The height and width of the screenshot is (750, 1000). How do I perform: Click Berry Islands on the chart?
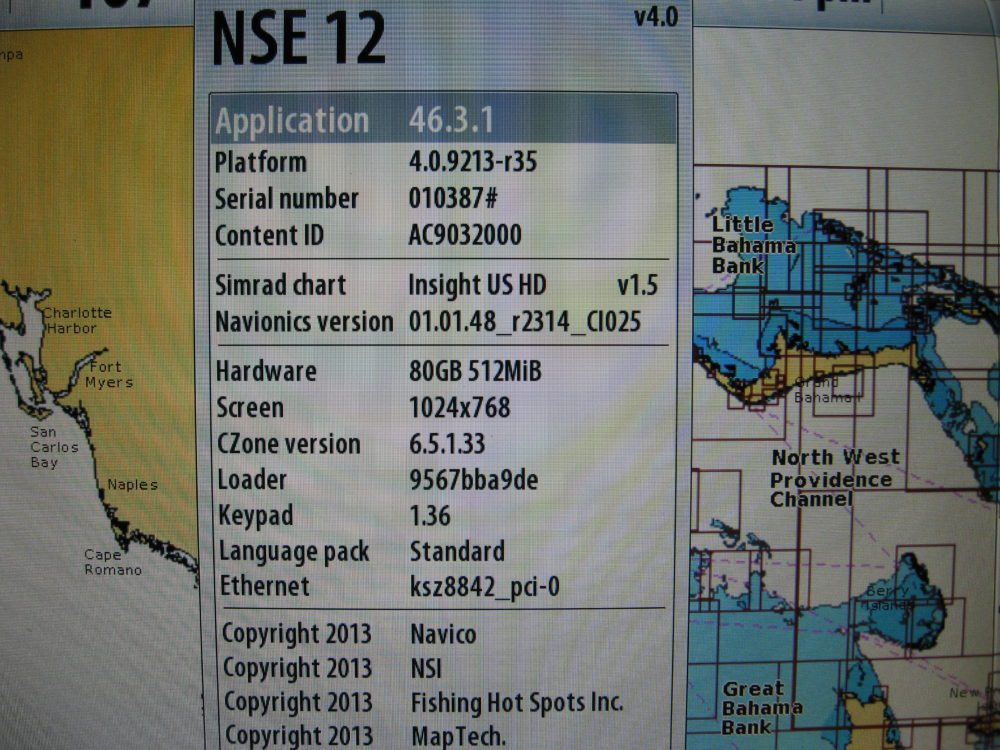887,598
